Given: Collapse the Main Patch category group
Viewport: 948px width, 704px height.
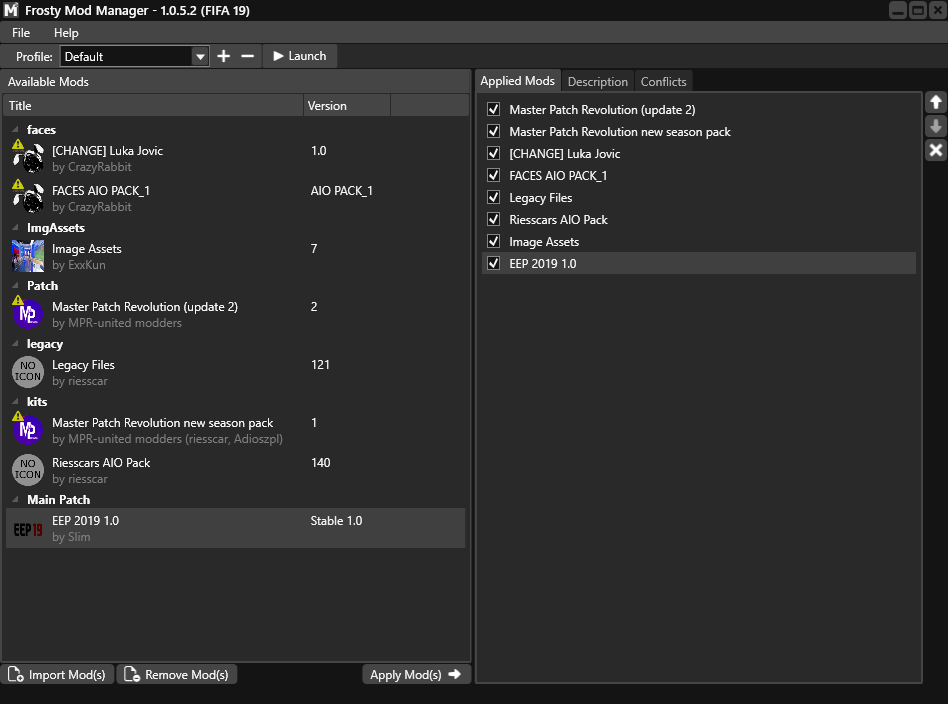Looking at the screenshot, I should click(x=15, y=500).
